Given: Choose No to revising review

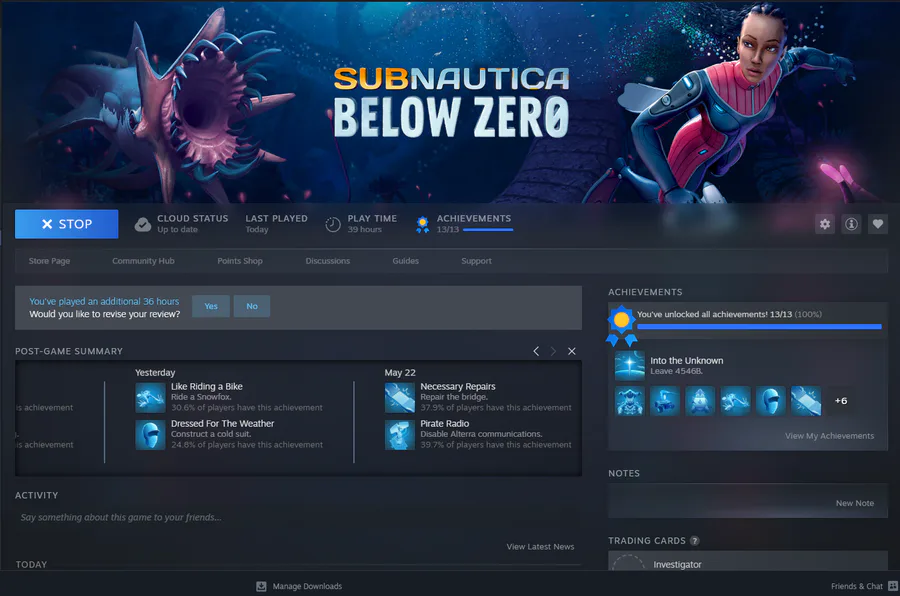Looking at the screenshot, I should point(252,306).
